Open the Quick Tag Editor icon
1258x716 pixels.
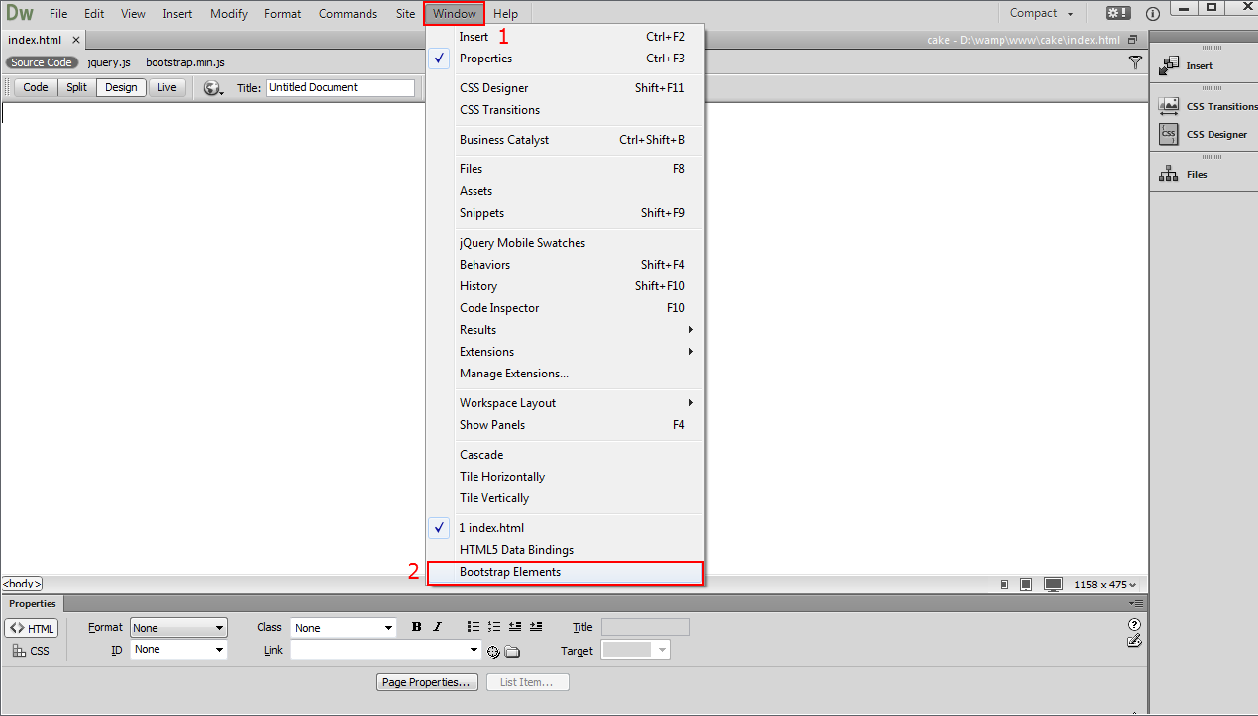pos(1134,641)
